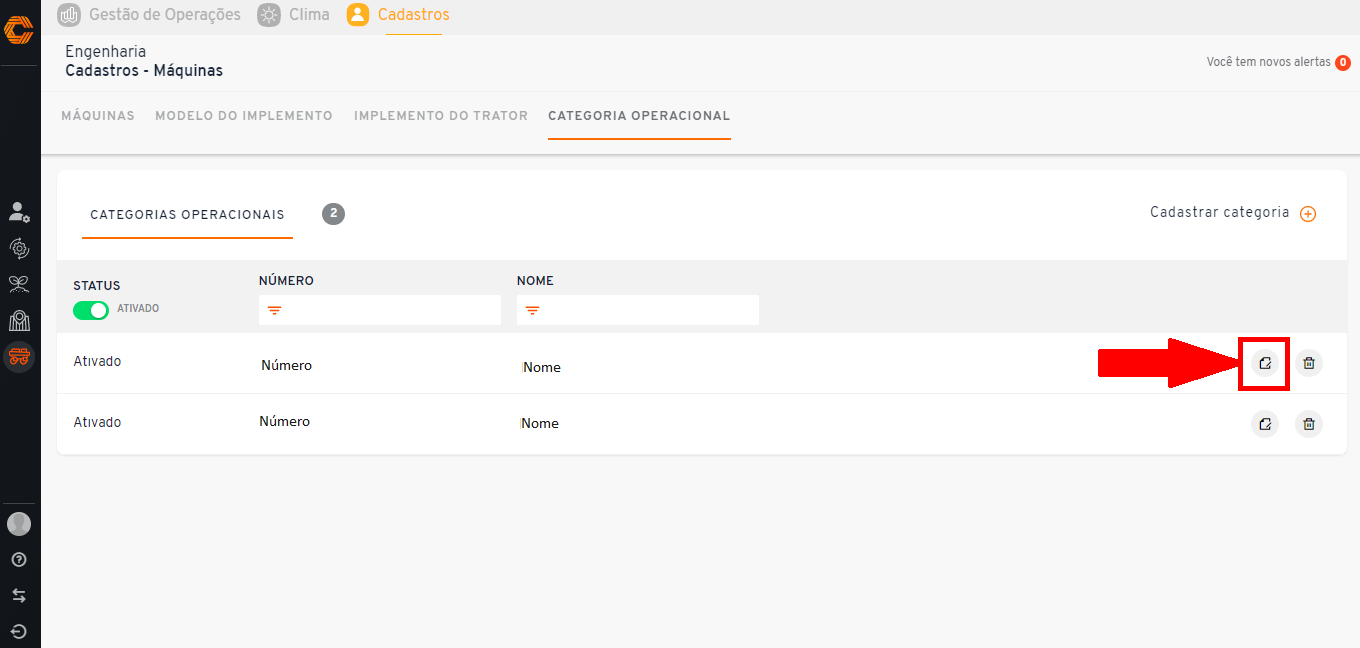Click the filter icon in Número field
This screenshot has width=1360, height=648.
pyautogui.click(x=274, y=311)
